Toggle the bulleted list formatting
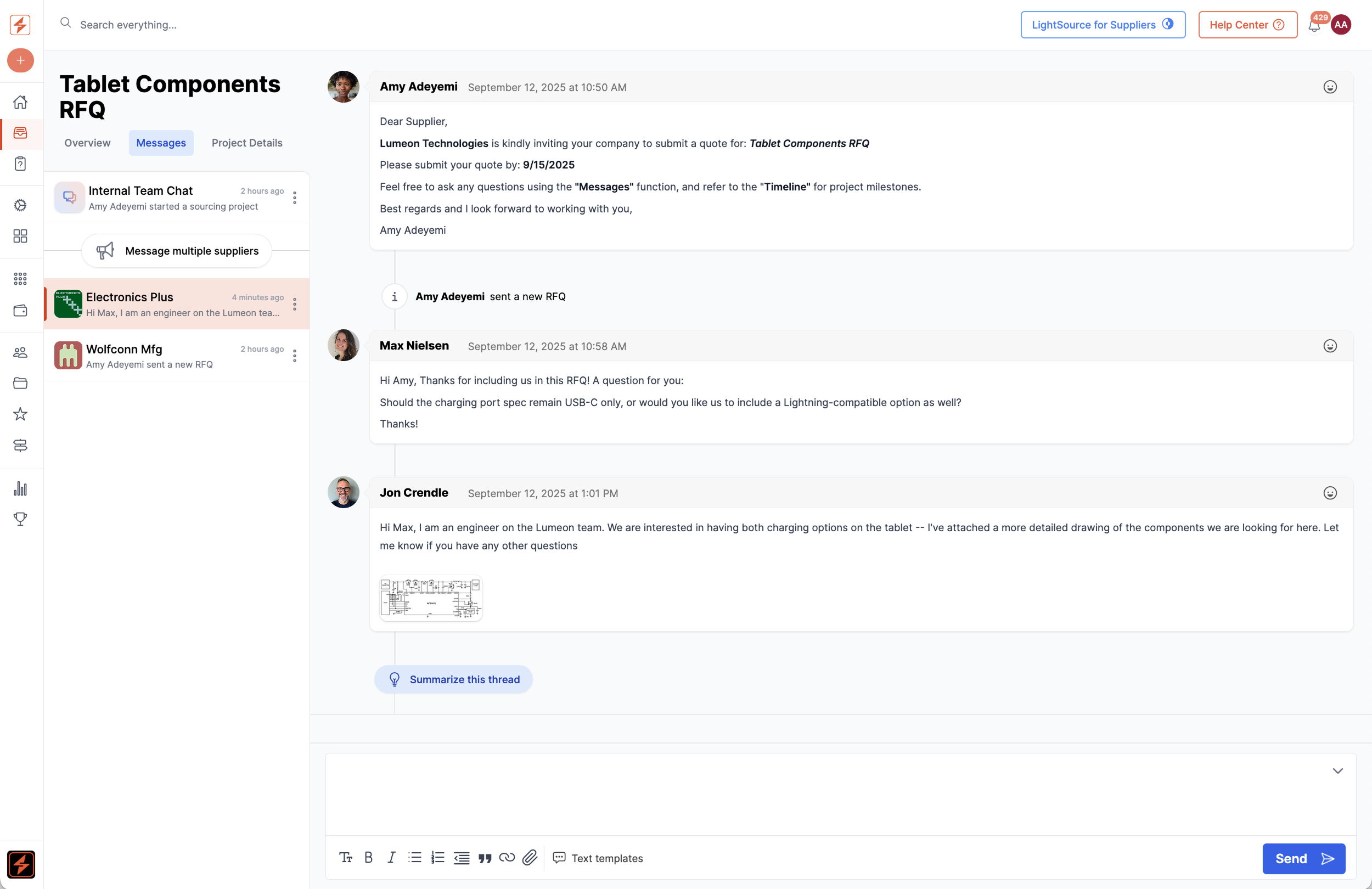1372x889 pixels. [414, 858]
